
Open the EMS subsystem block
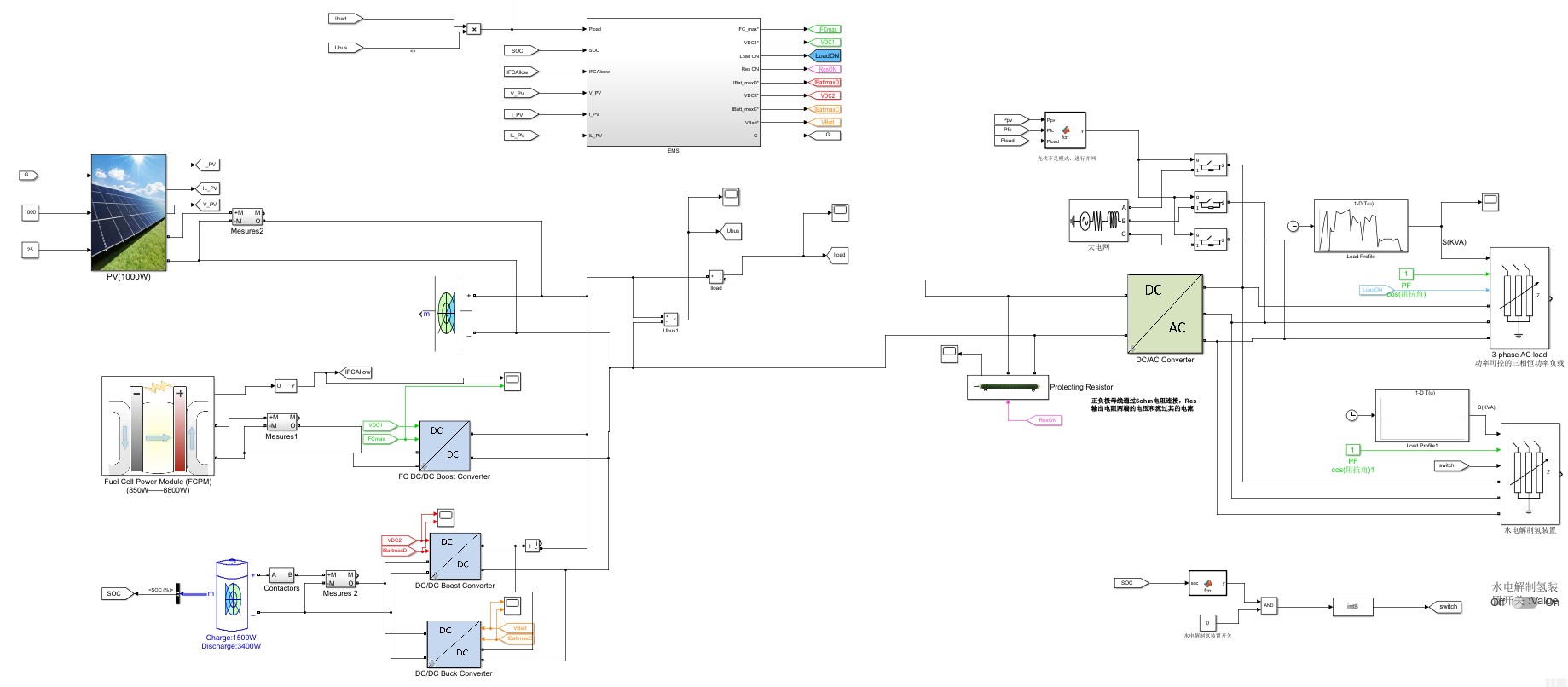(673, 82)
